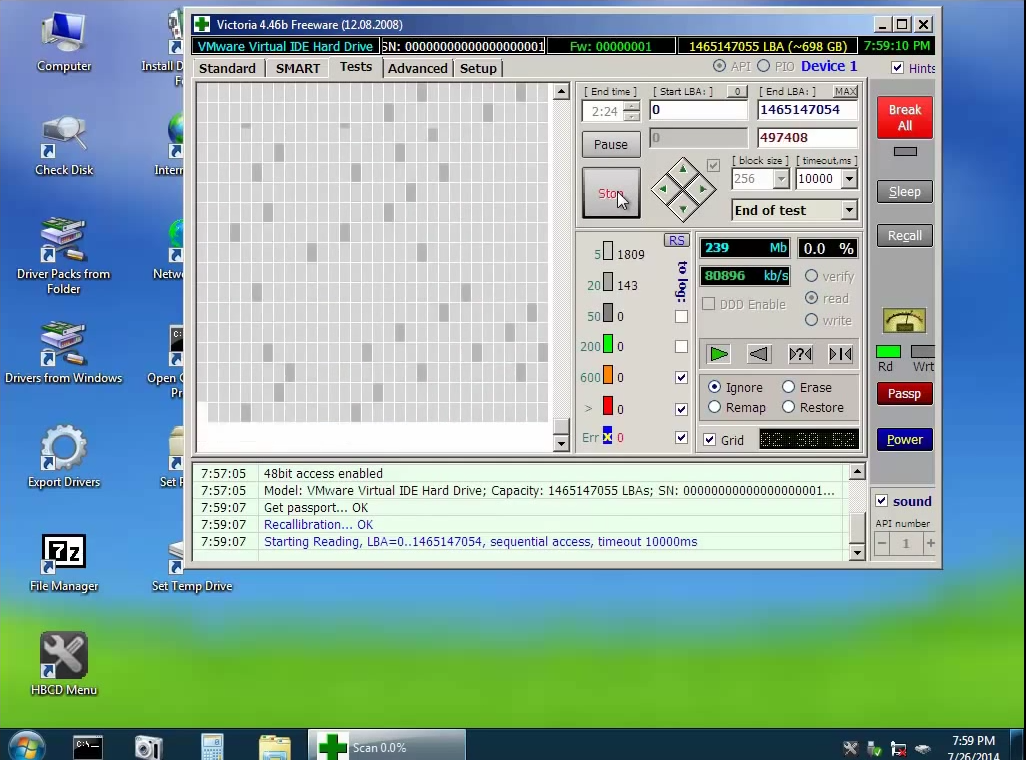The width and height of the screenshot is (1026, 760).
Task: Open the End of test dropdown
Action: tap(849, 210)
